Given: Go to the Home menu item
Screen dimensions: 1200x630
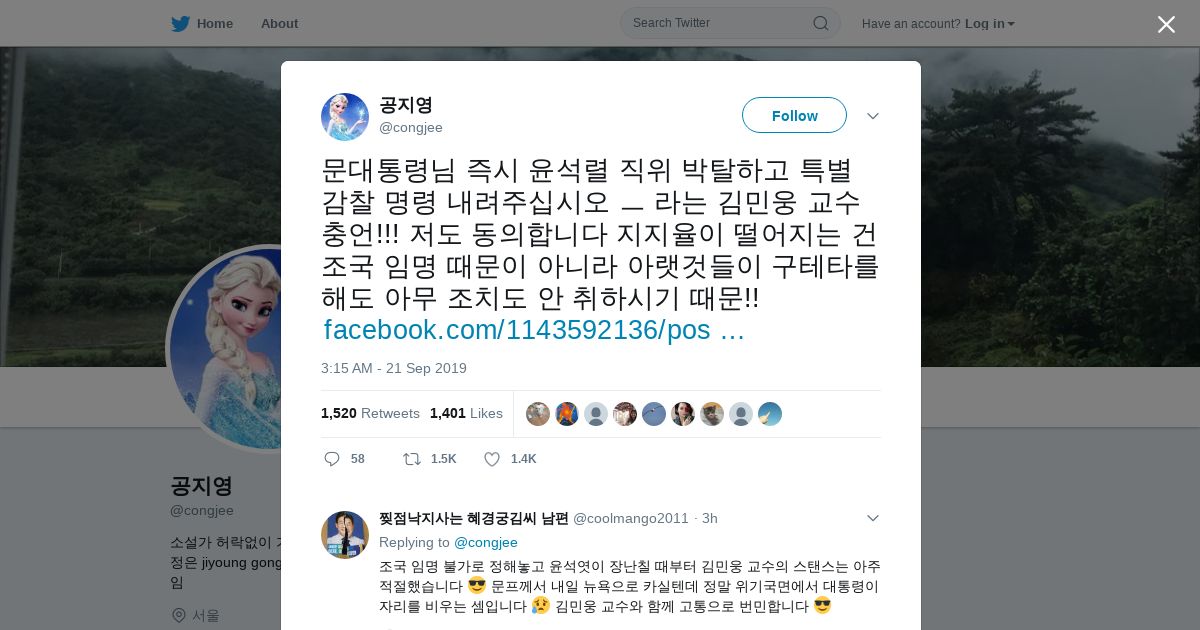Looking at the screenshot, I should point(203,24).
